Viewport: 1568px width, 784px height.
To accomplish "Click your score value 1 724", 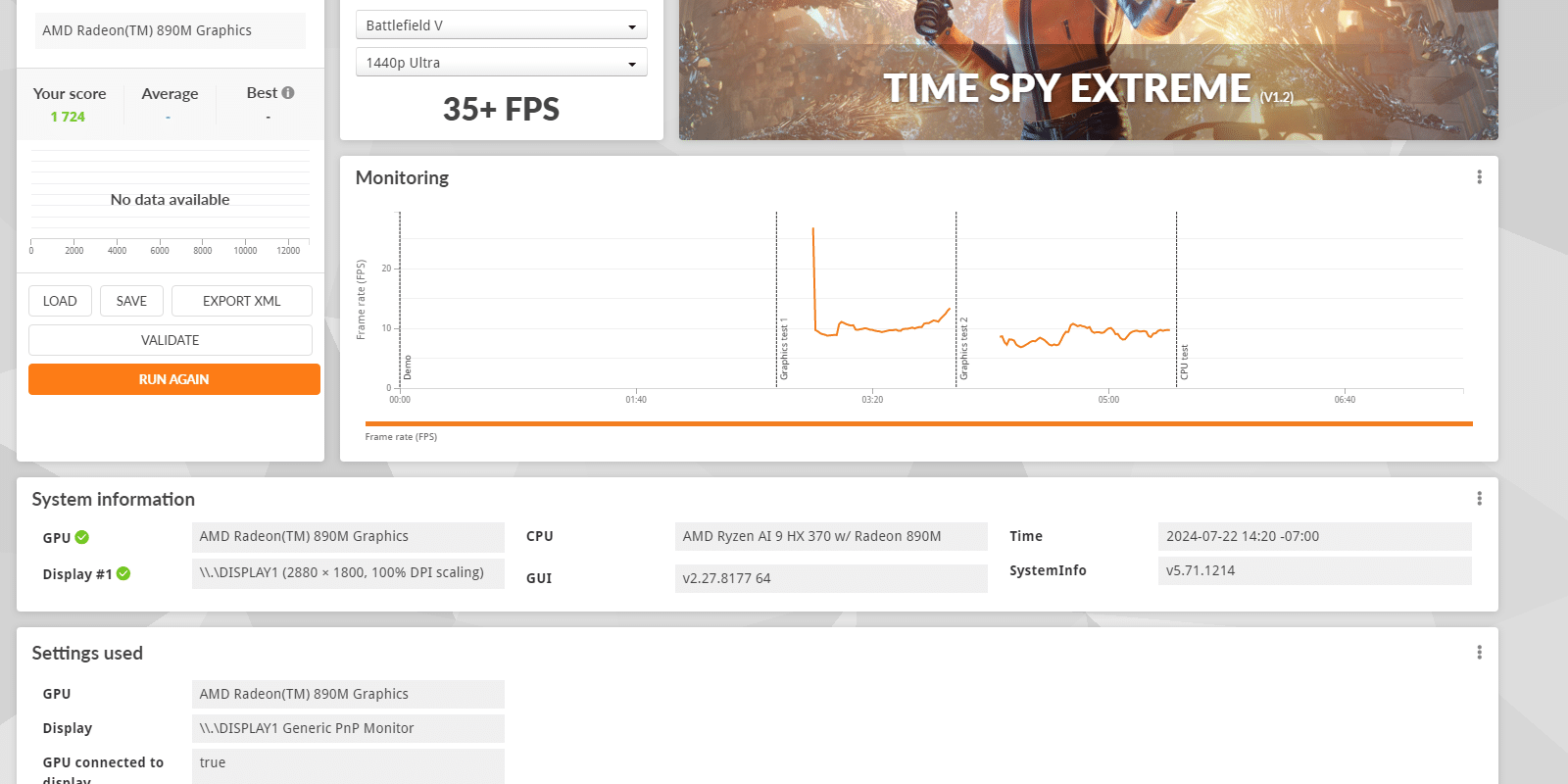I will point(68,117).
